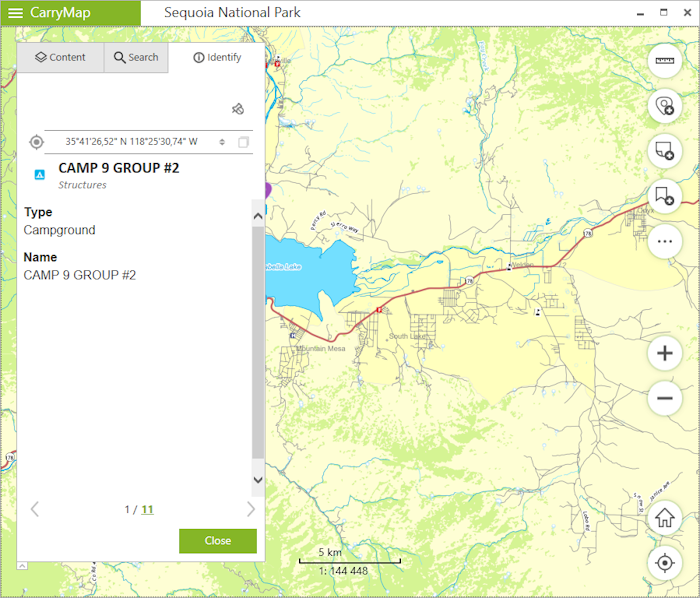This screenshot has height=598, width=700.
Task: Change coordinate format with the spinner arrows
Action: pos(222,142)
